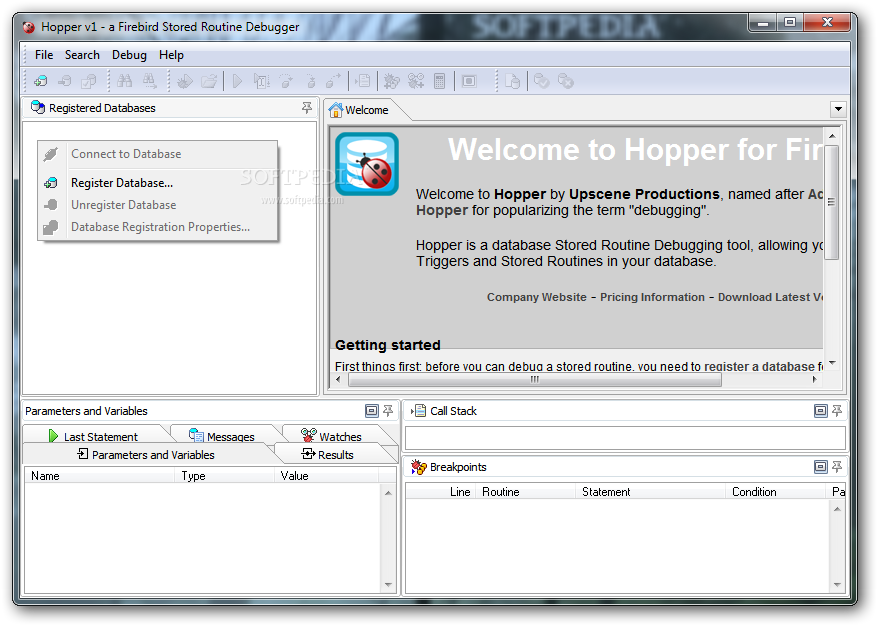Choose Unregister Database in context menu
This screenshot has width=878, height=626.
click(x=157, y=205)
